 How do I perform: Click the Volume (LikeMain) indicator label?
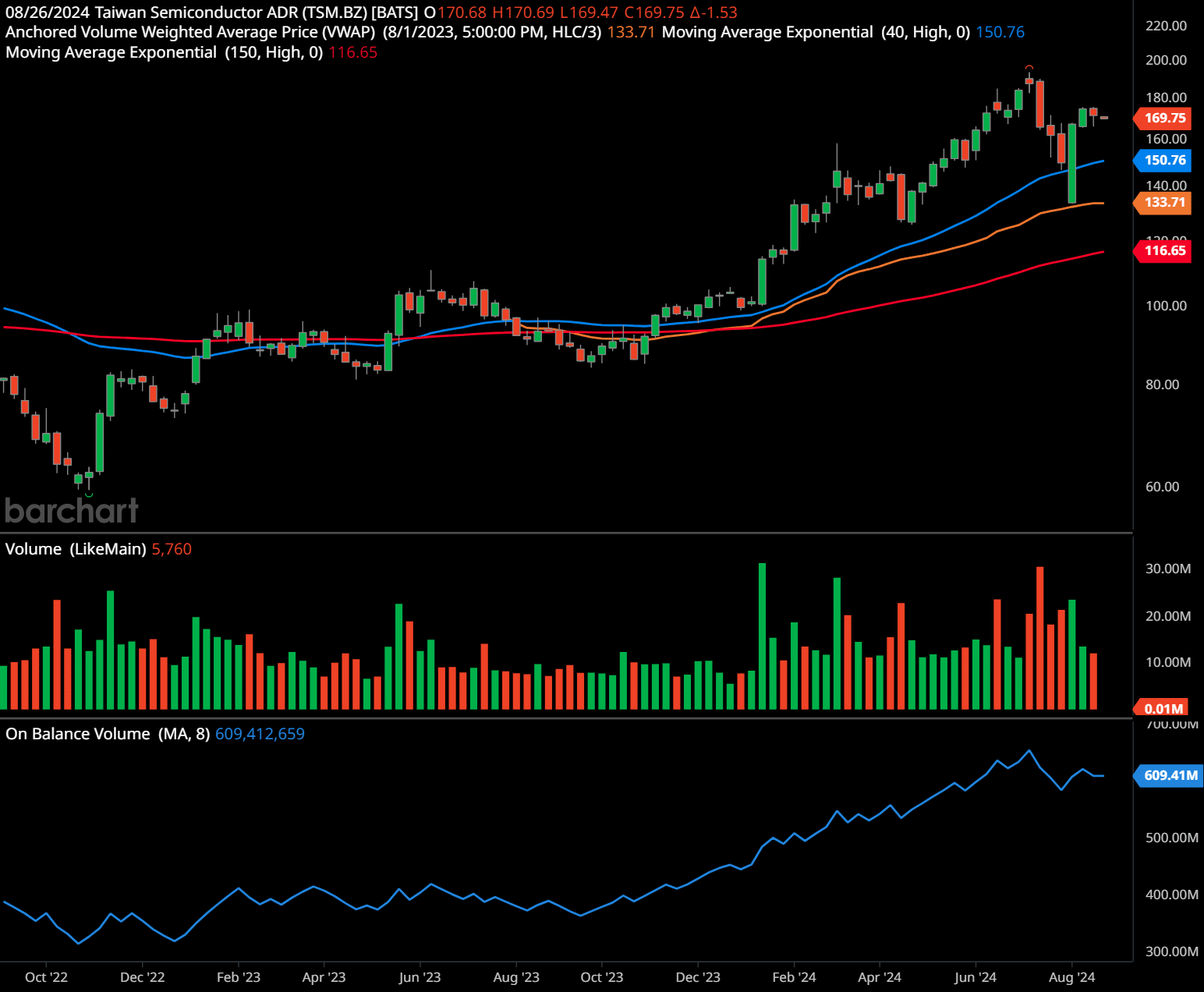tap(76, 549)
